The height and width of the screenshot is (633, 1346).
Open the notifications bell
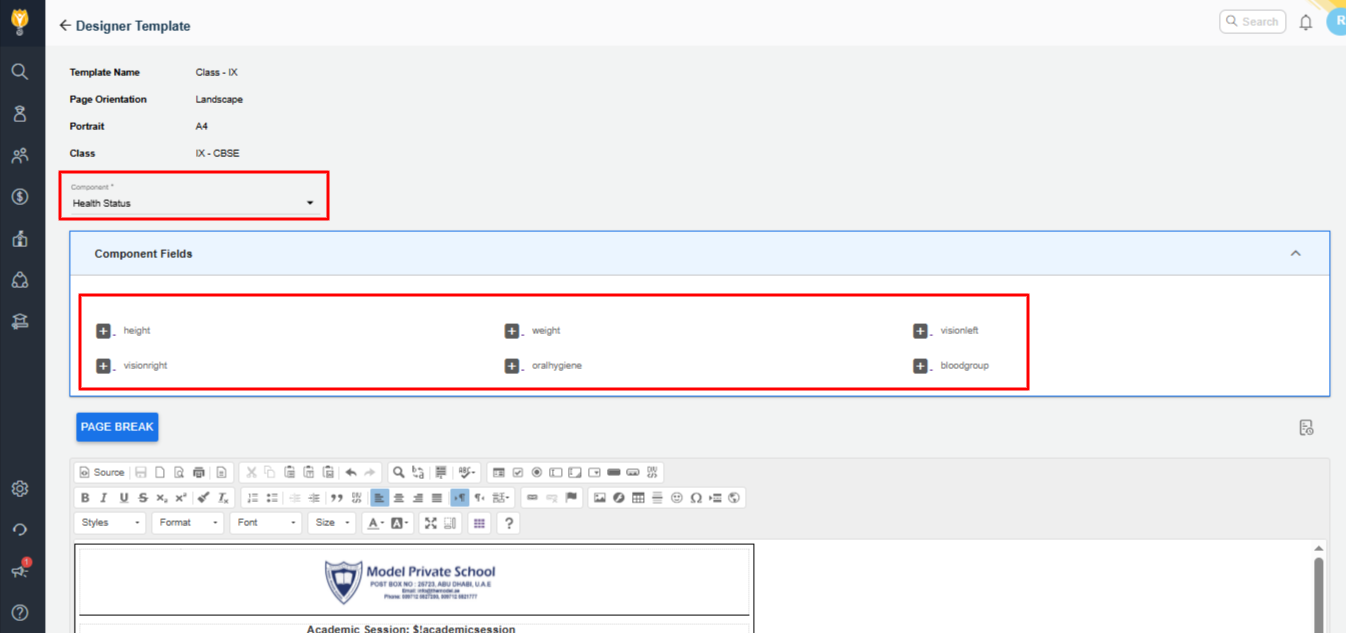coord(1305,22)
